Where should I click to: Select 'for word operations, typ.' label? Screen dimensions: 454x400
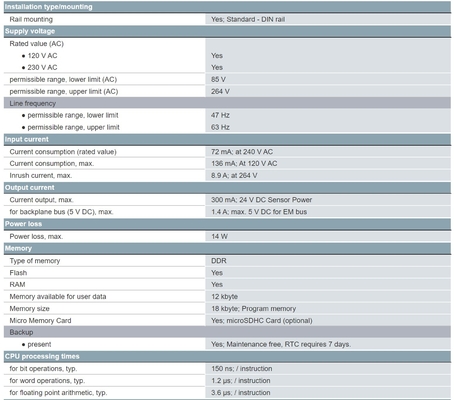47,380
